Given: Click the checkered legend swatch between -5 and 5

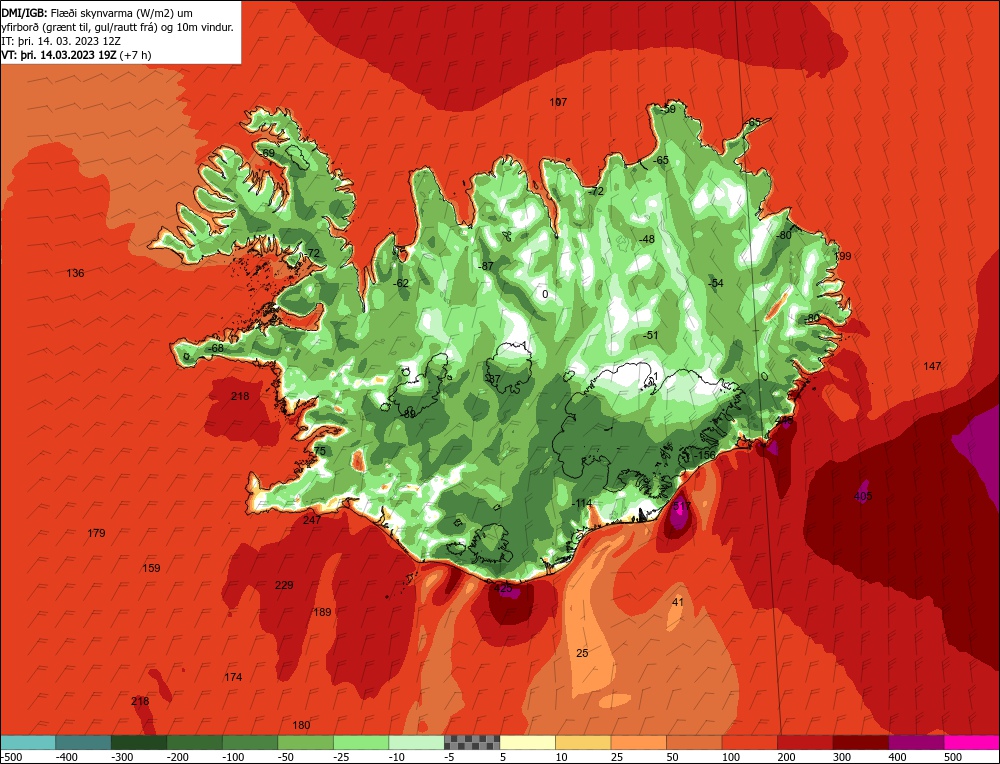Looking at the screenshot, I should [x=471, y=742].
